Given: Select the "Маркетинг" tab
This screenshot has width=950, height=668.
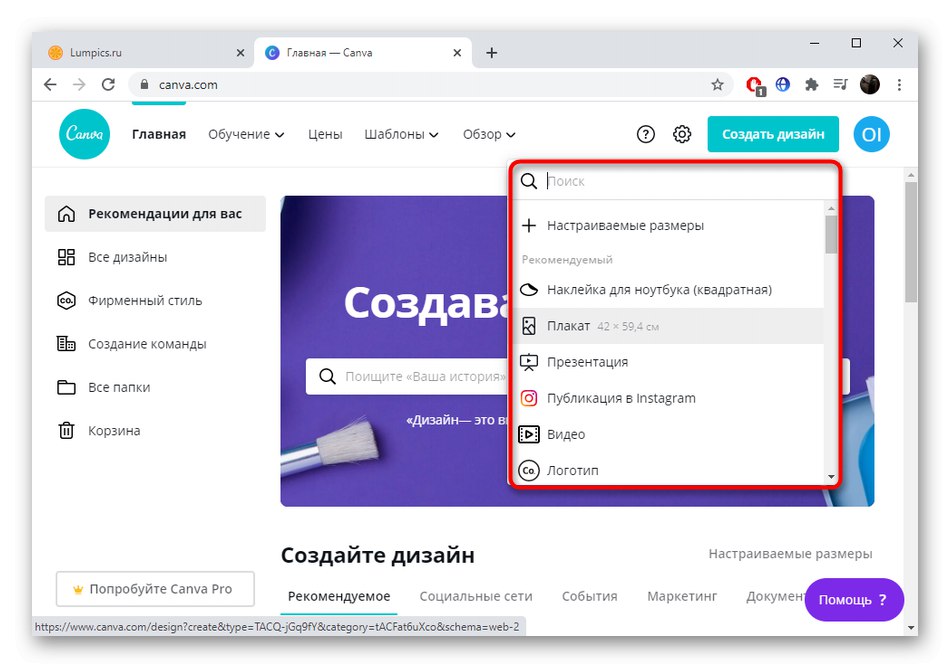Looking at the screenshot, I should click(x=681, y=595).
